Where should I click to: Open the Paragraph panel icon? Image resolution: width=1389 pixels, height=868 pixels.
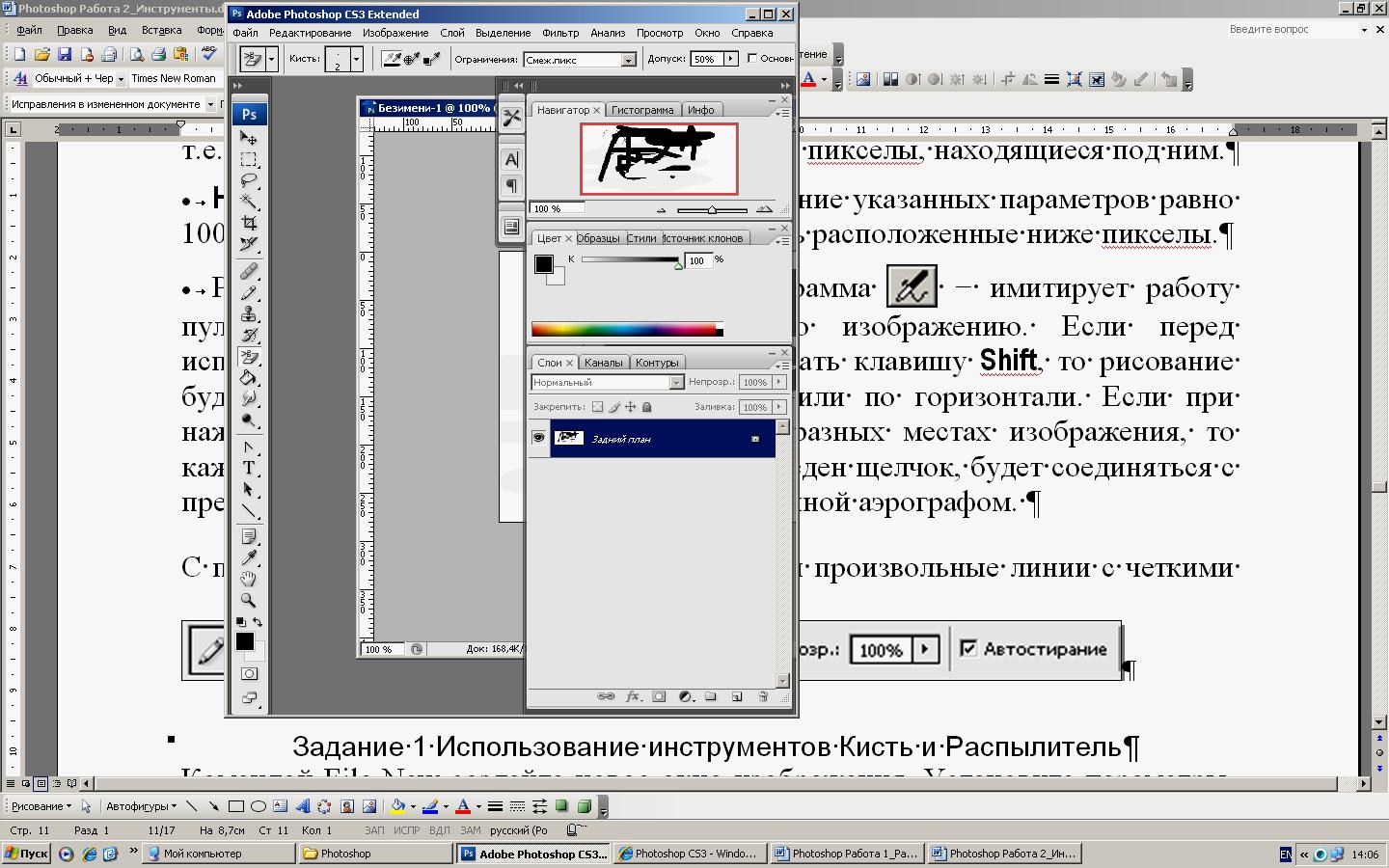tap(511, 185)
